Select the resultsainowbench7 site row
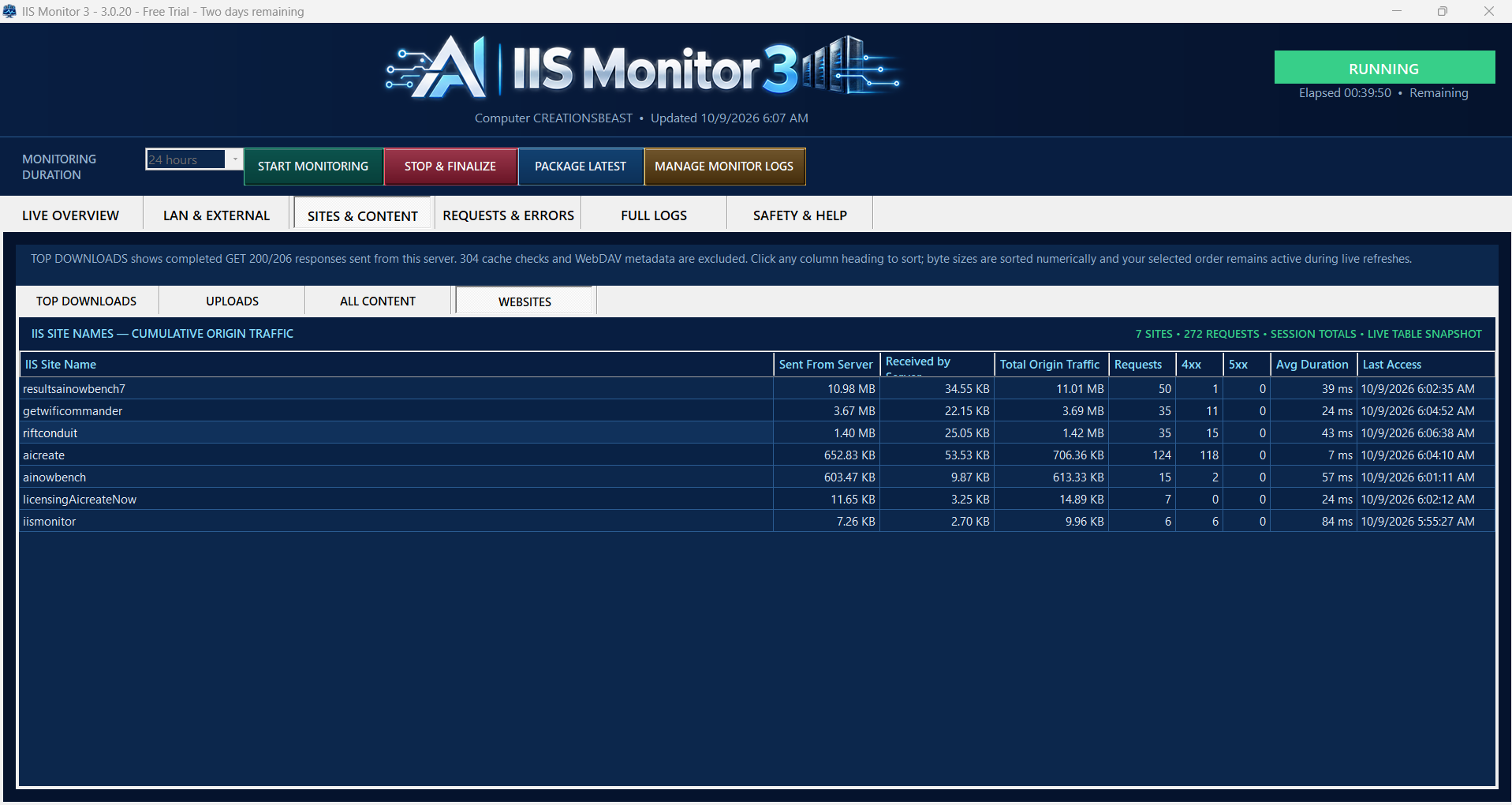The height and width of the screenshot is (805, 1512). coord(757,389)
